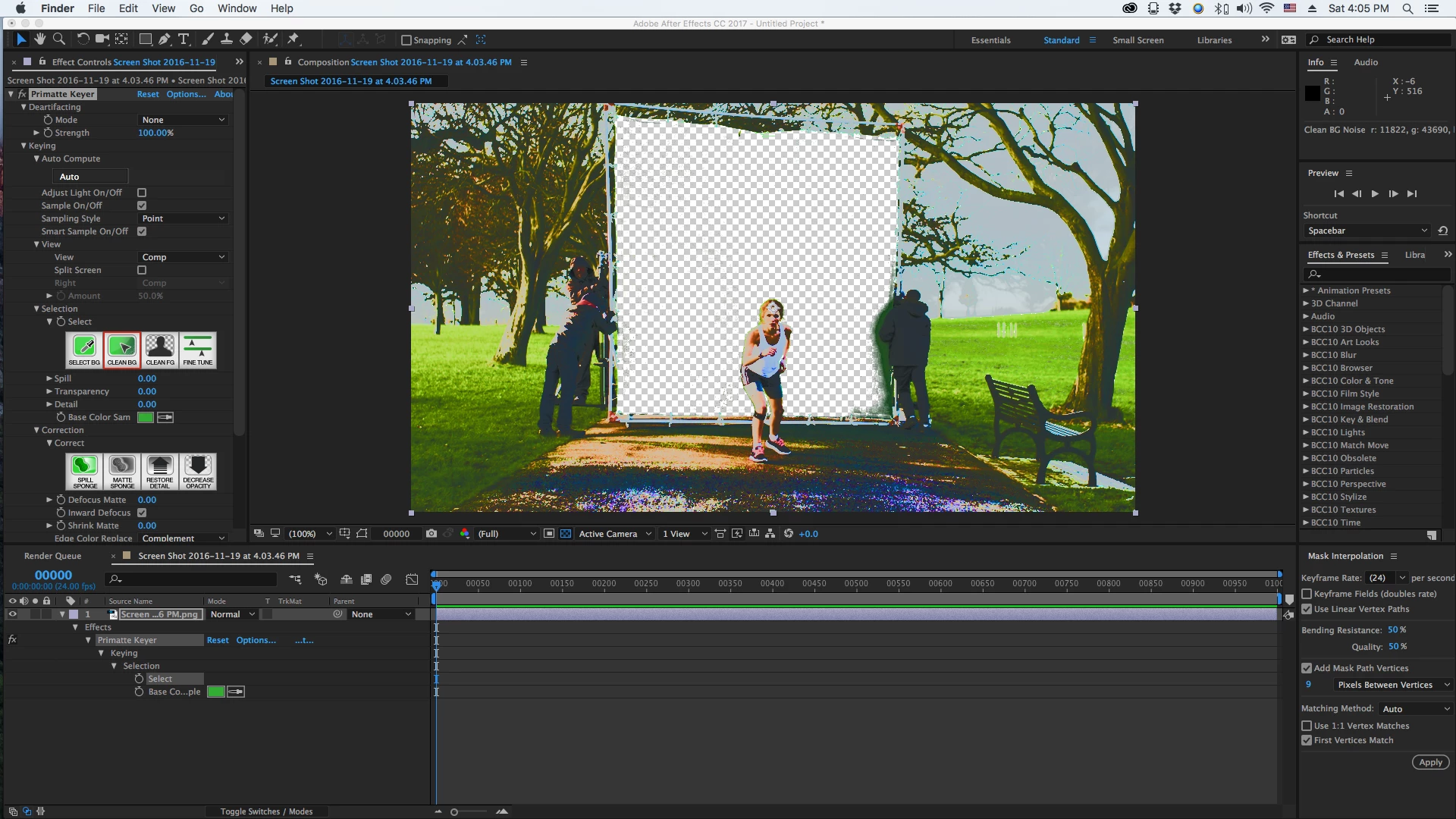The height and width of the screenshot is (819, 1456).
Task: Open the Window menu
Action: click(237, 8)
